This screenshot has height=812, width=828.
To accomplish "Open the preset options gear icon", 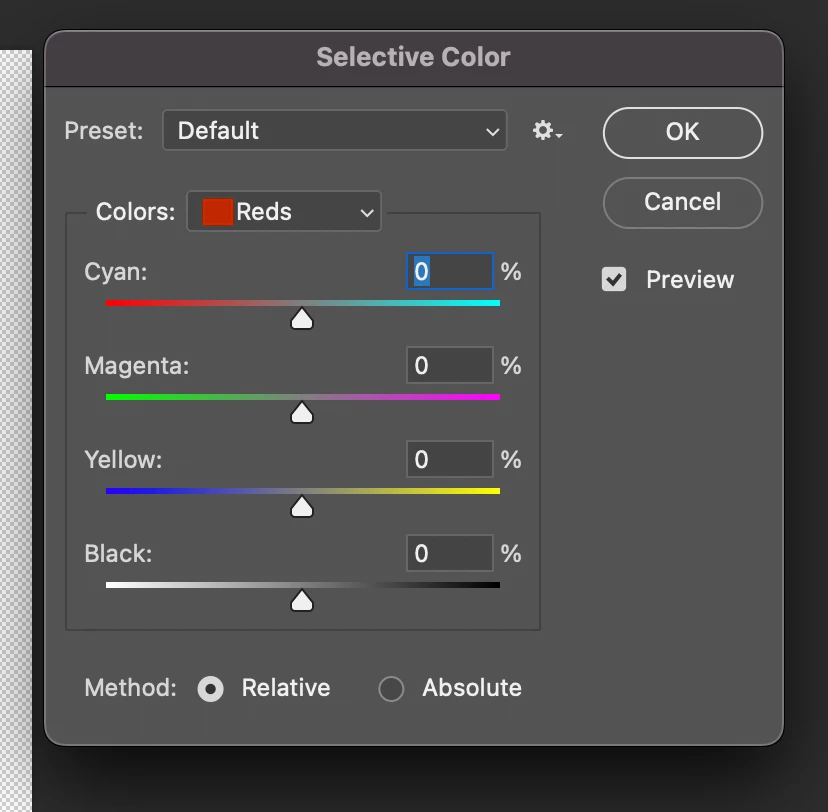I will pyautogui.click(x=546, y=131).
